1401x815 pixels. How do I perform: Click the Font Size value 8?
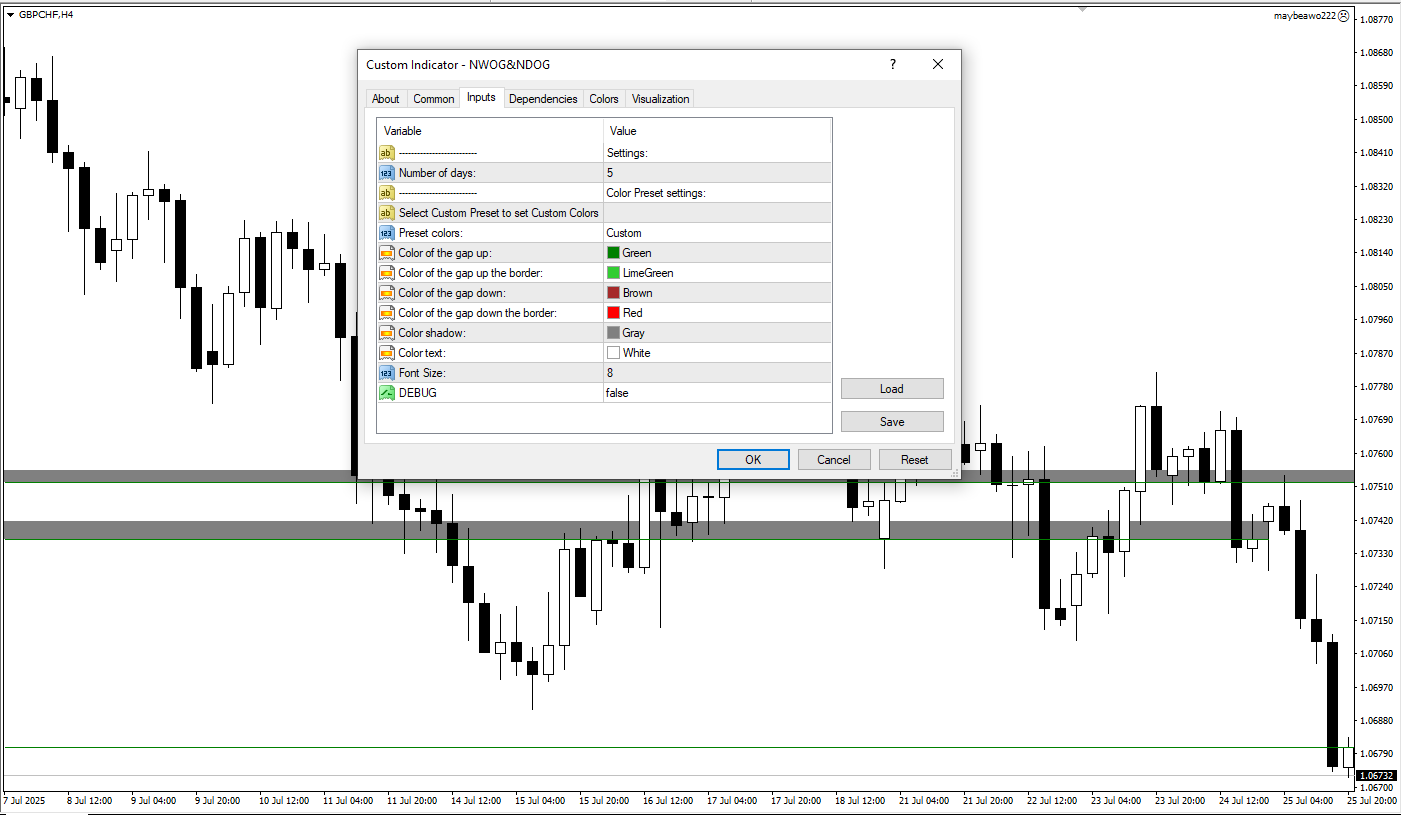coord(717,373)
